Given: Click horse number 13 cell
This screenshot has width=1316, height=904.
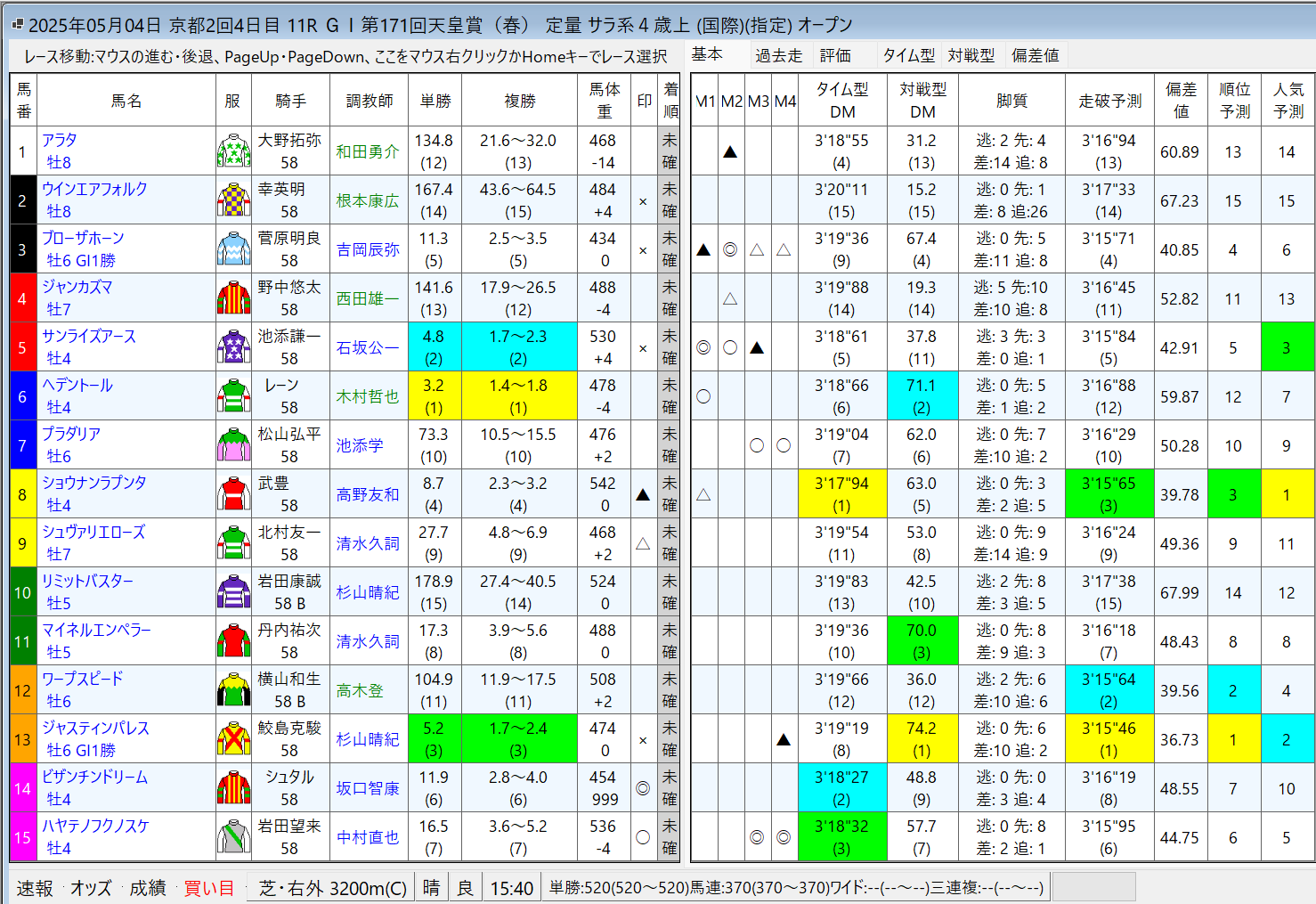Looking at the screenshot, I should click(x=22, y=739).
